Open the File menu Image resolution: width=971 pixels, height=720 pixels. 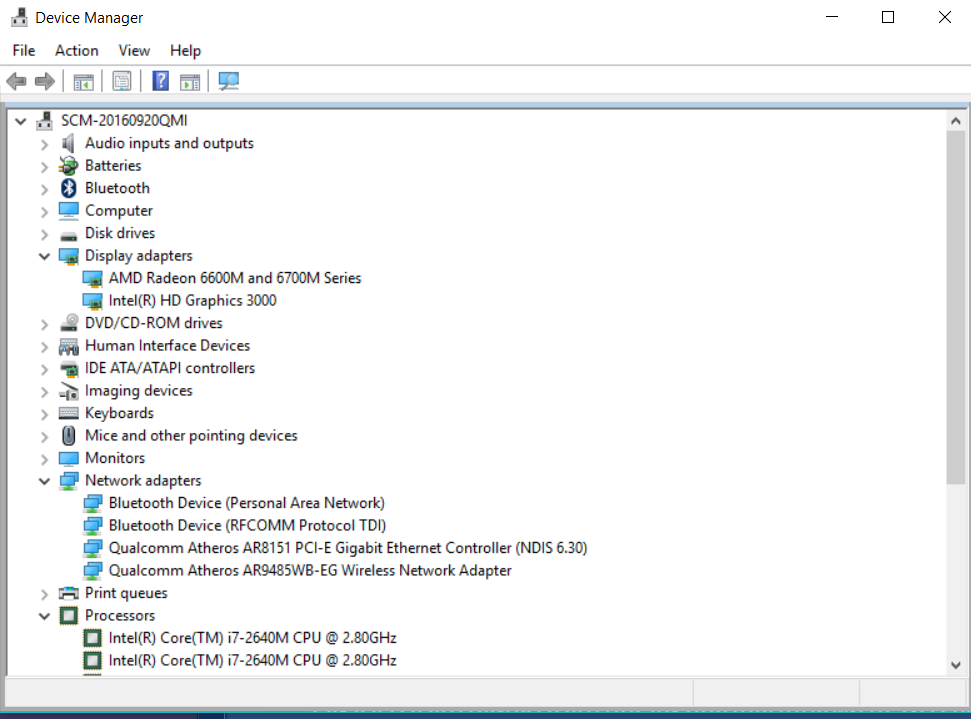[x=24, y=51]
